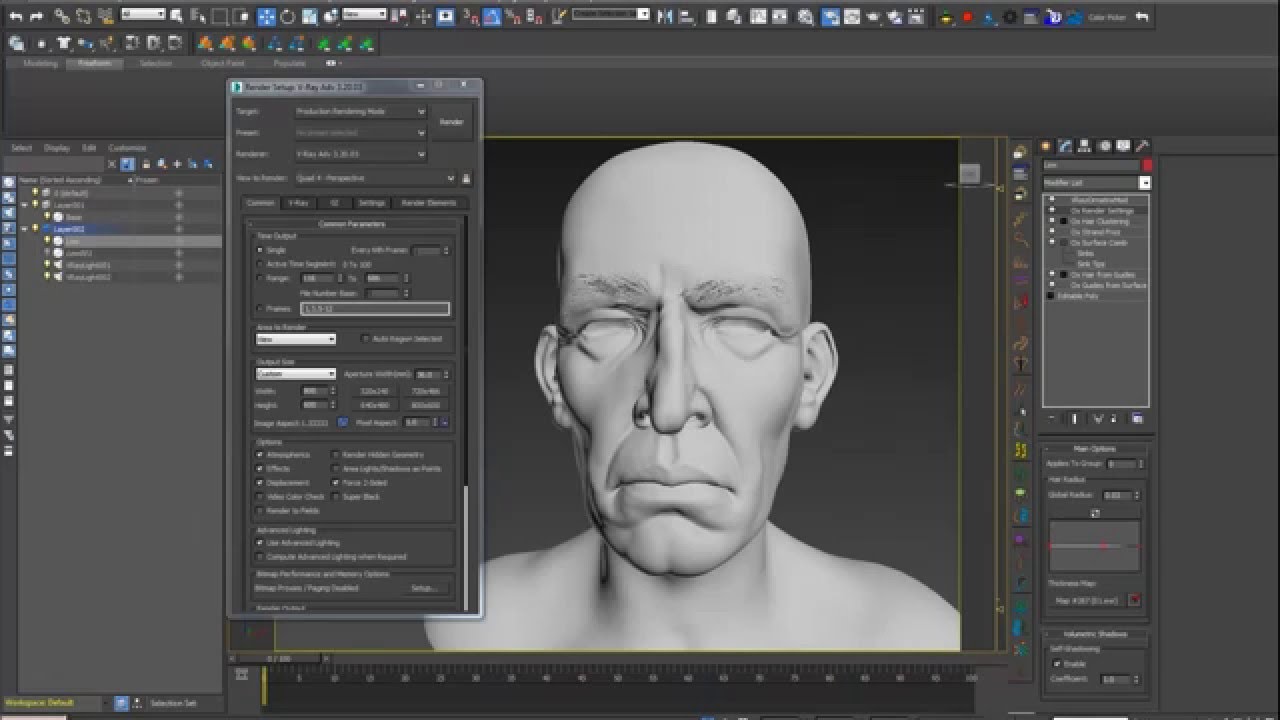Uncheck the Atmospherics option

[x=260, y=455]
